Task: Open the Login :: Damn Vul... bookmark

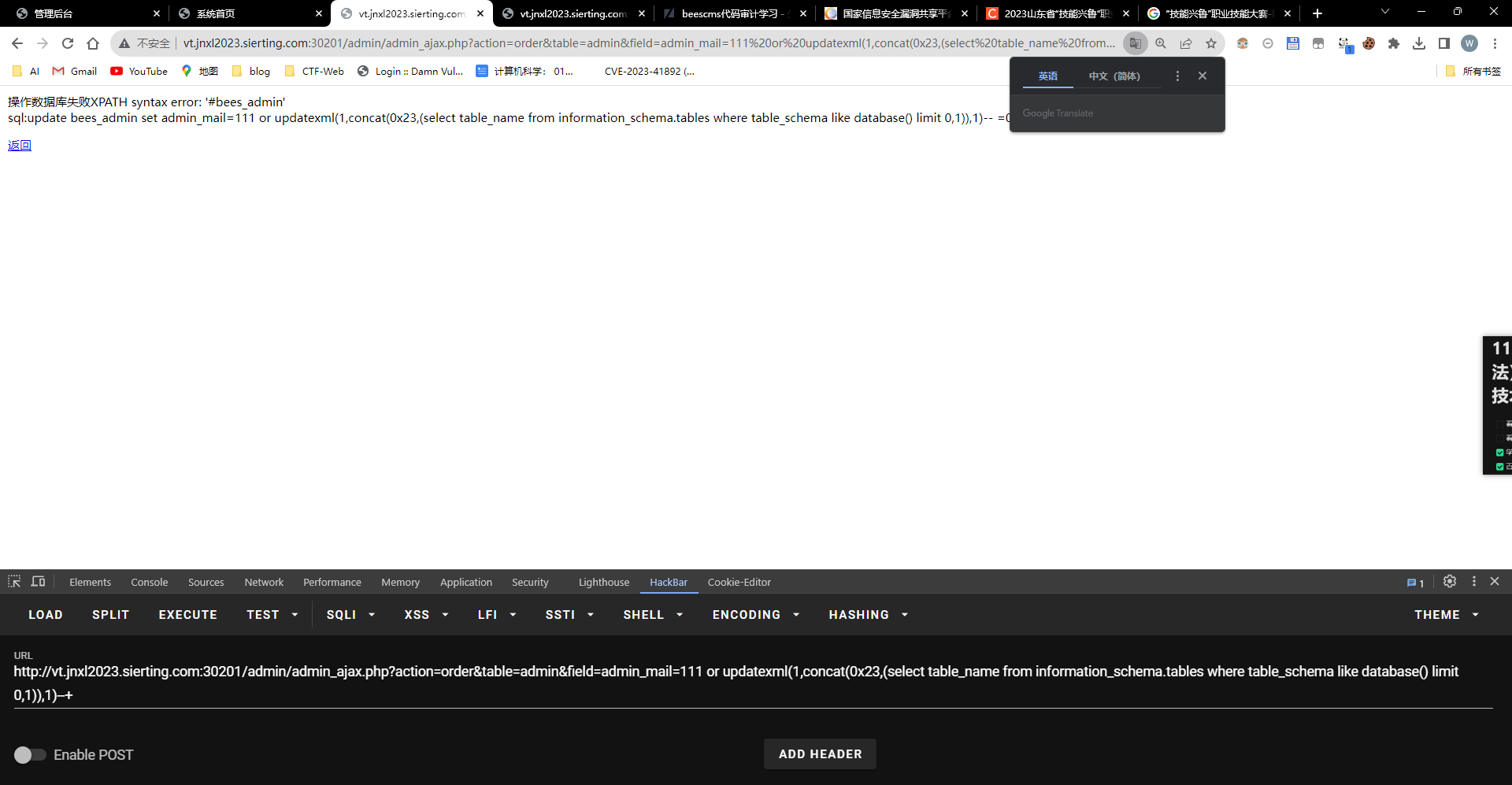Action: pyautogui.click(x=410, y=71)
